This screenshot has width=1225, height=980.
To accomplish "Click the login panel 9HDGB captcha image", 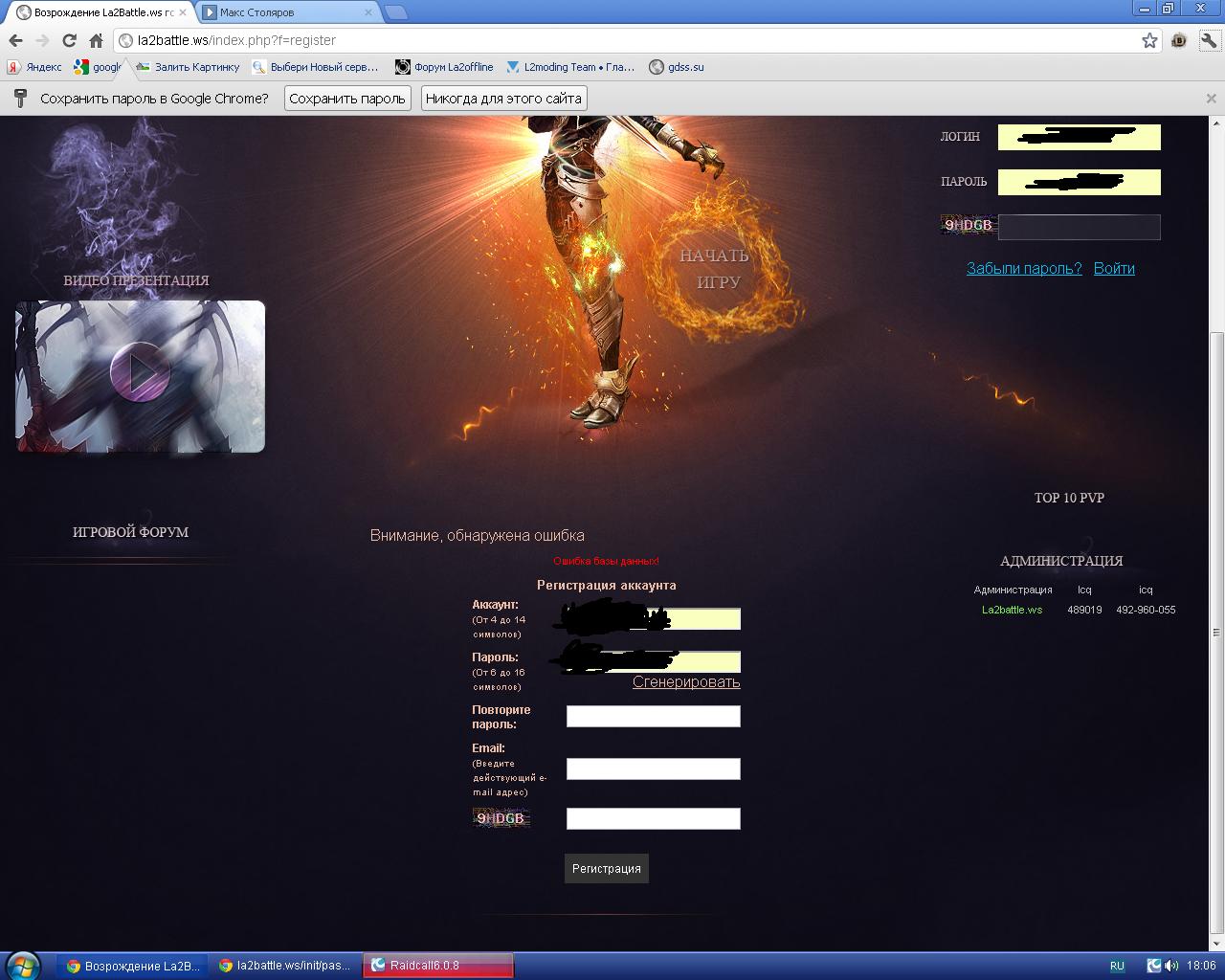I will point(969,226).
